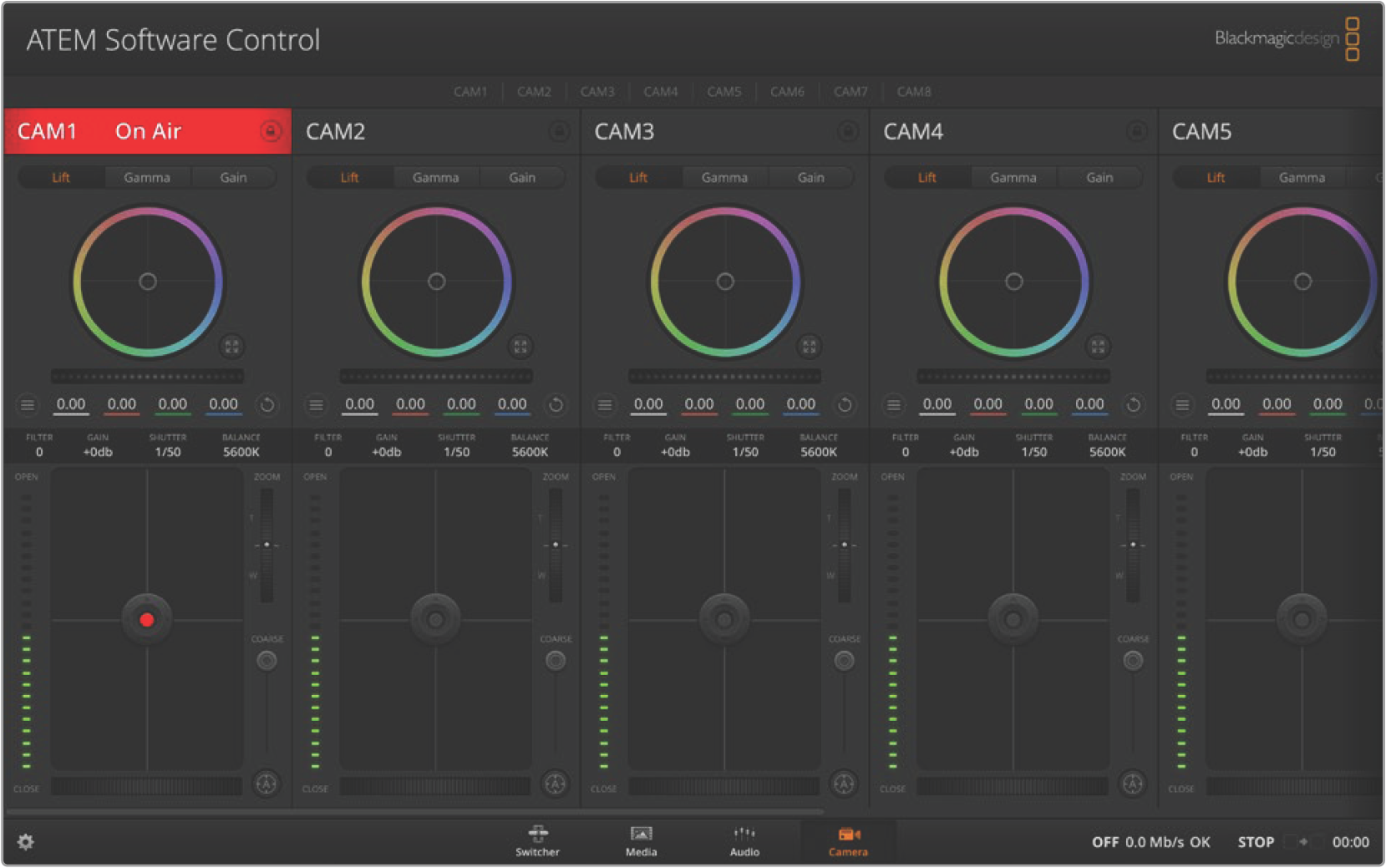Jump to CAM8 in camera selector
This screenshot has width=1386, height=868.
coord(914,92)
